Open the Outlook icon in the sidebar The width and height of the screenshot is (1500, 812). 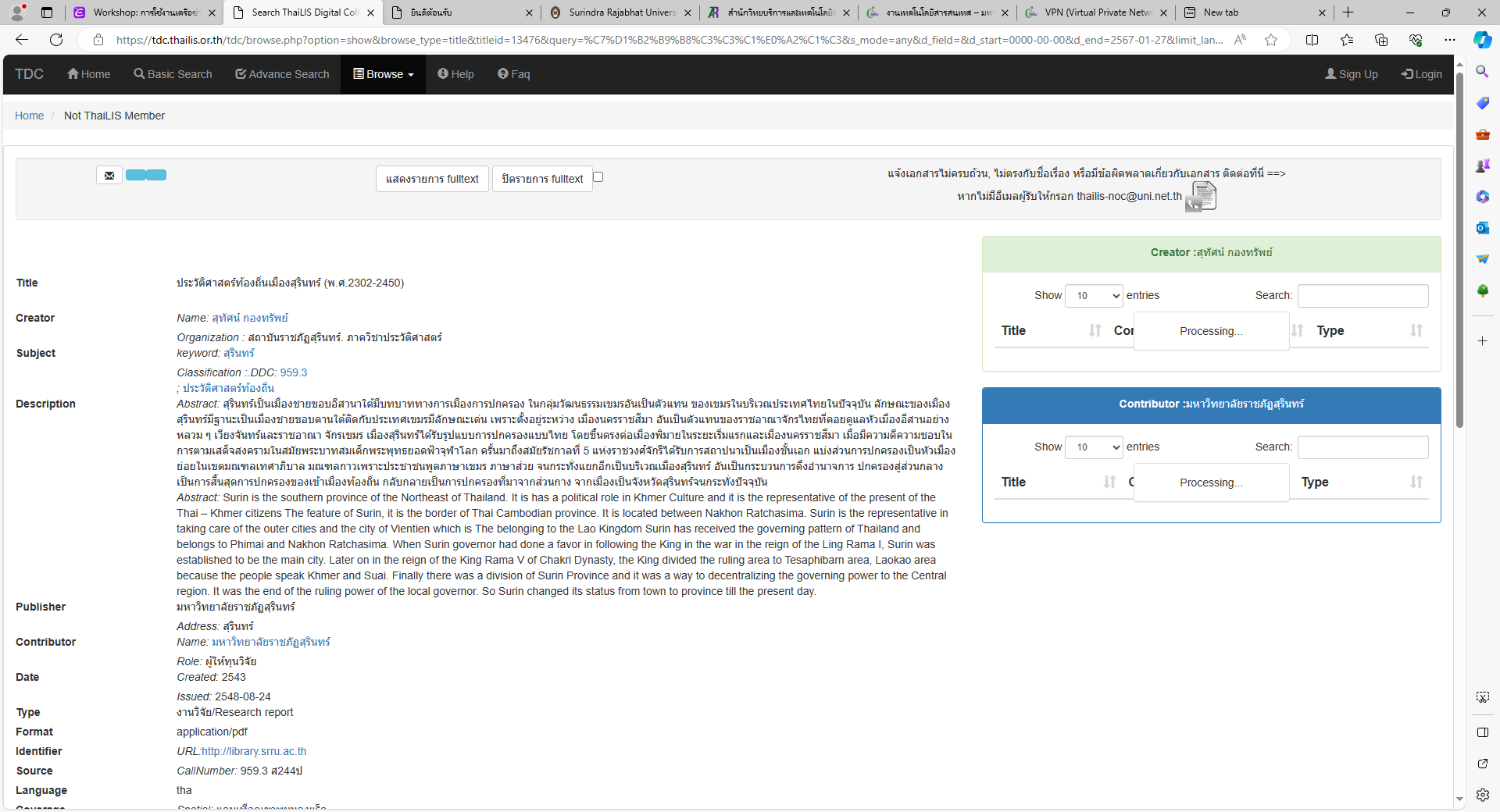tap(1482, 228)
